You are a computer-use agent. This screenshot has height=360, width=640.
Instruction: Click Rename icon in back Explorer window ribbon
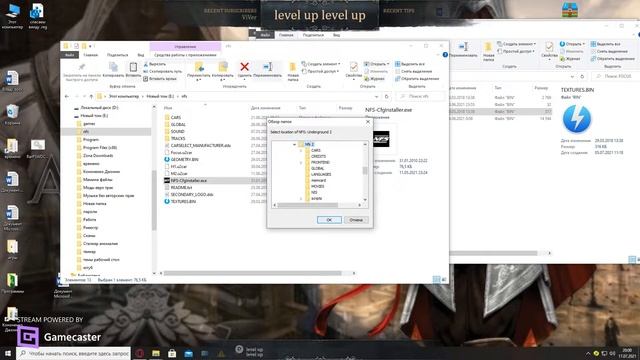pos(463,47)
